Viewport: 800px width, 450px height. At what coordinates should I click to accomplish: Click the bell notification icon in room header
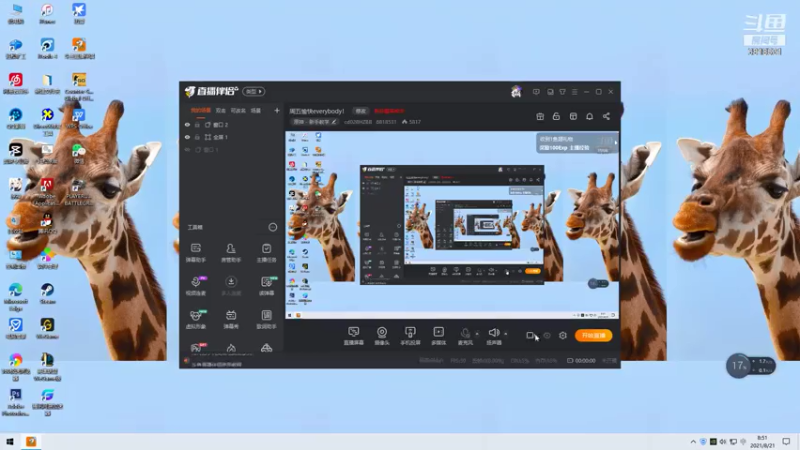[589, 116]
